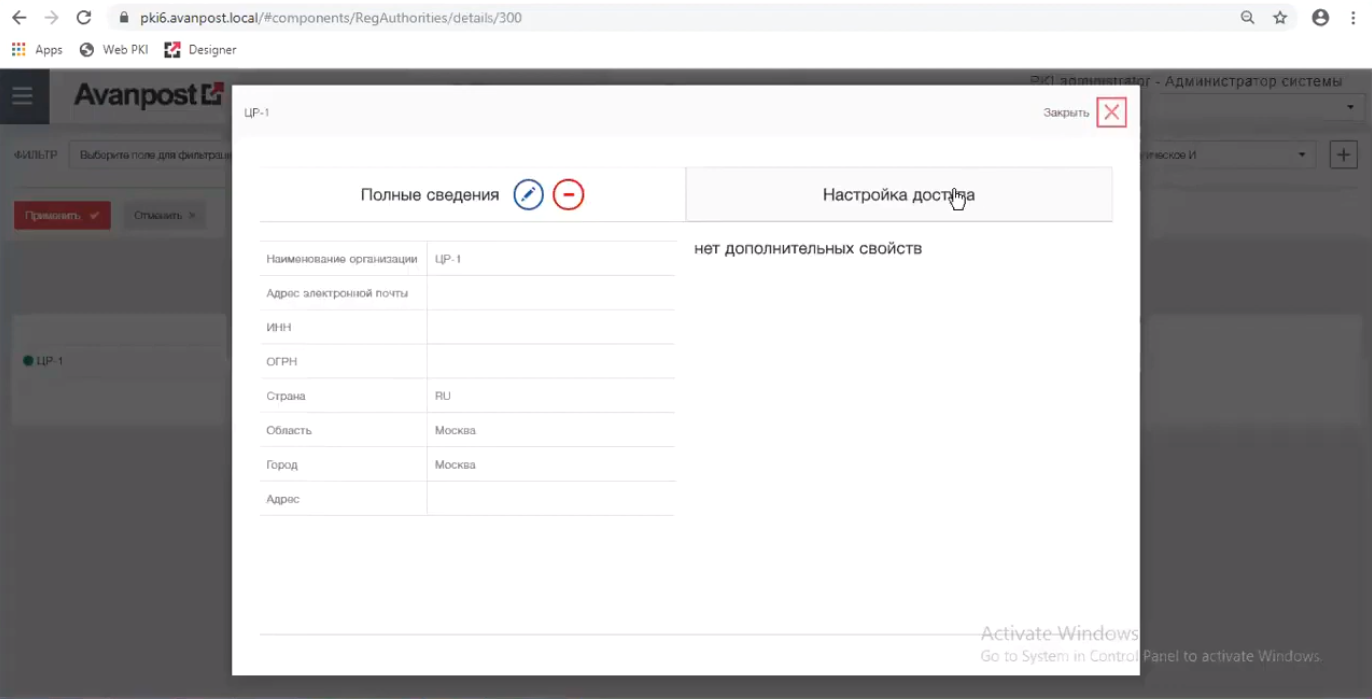Click the plus add button near filter
The width and height of the screenshot is (1372, 699).
[x=1343, y=155]
